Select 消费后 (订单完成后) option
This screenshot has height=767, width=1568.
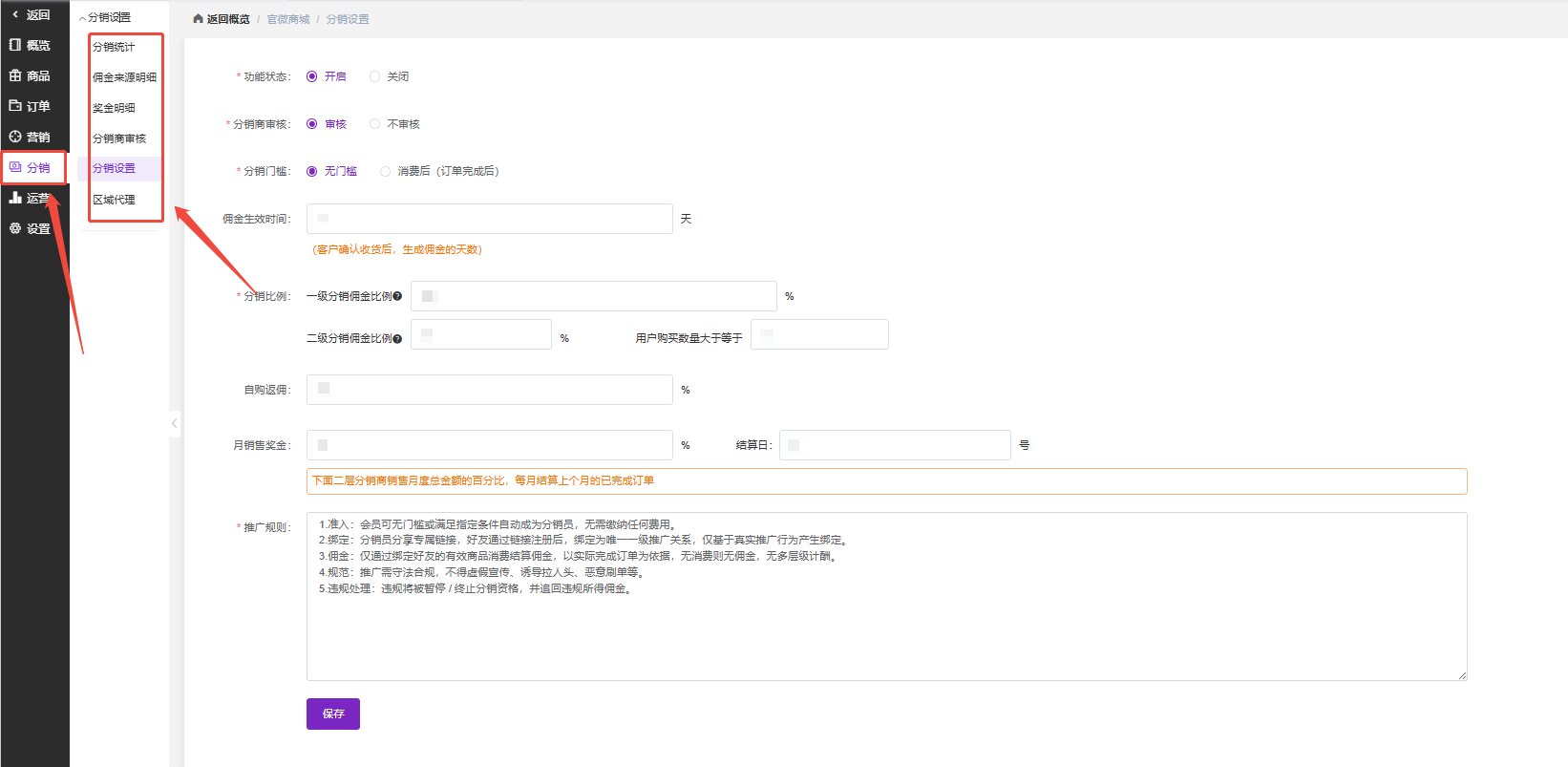(385, 171)
